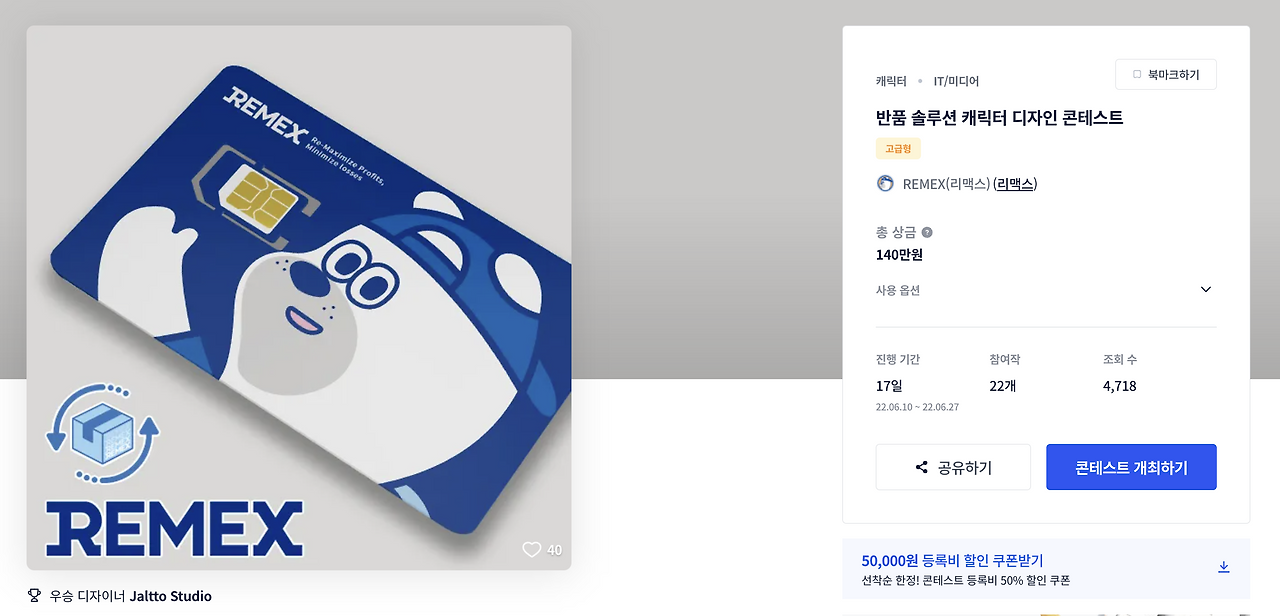Click the coupon download icon in the banner
Image resolution: width=1280 pixels, height=616 pixels.
point(1224,566)
